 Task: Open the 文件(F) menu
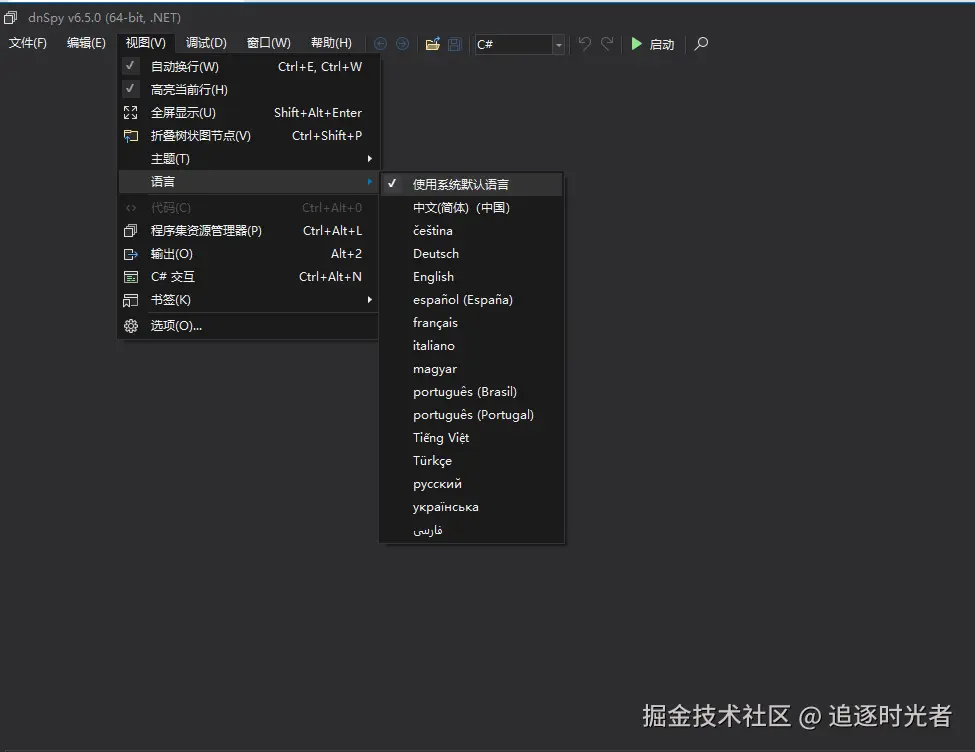27,43
